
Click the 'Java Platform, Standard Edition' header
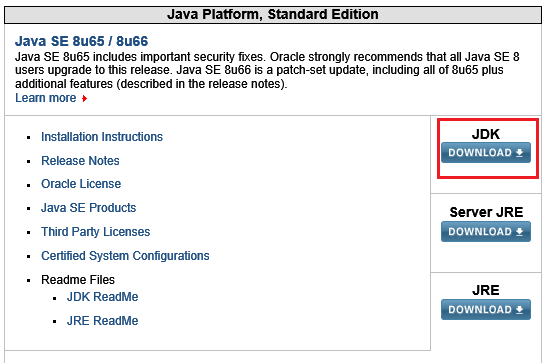[273, 15]
